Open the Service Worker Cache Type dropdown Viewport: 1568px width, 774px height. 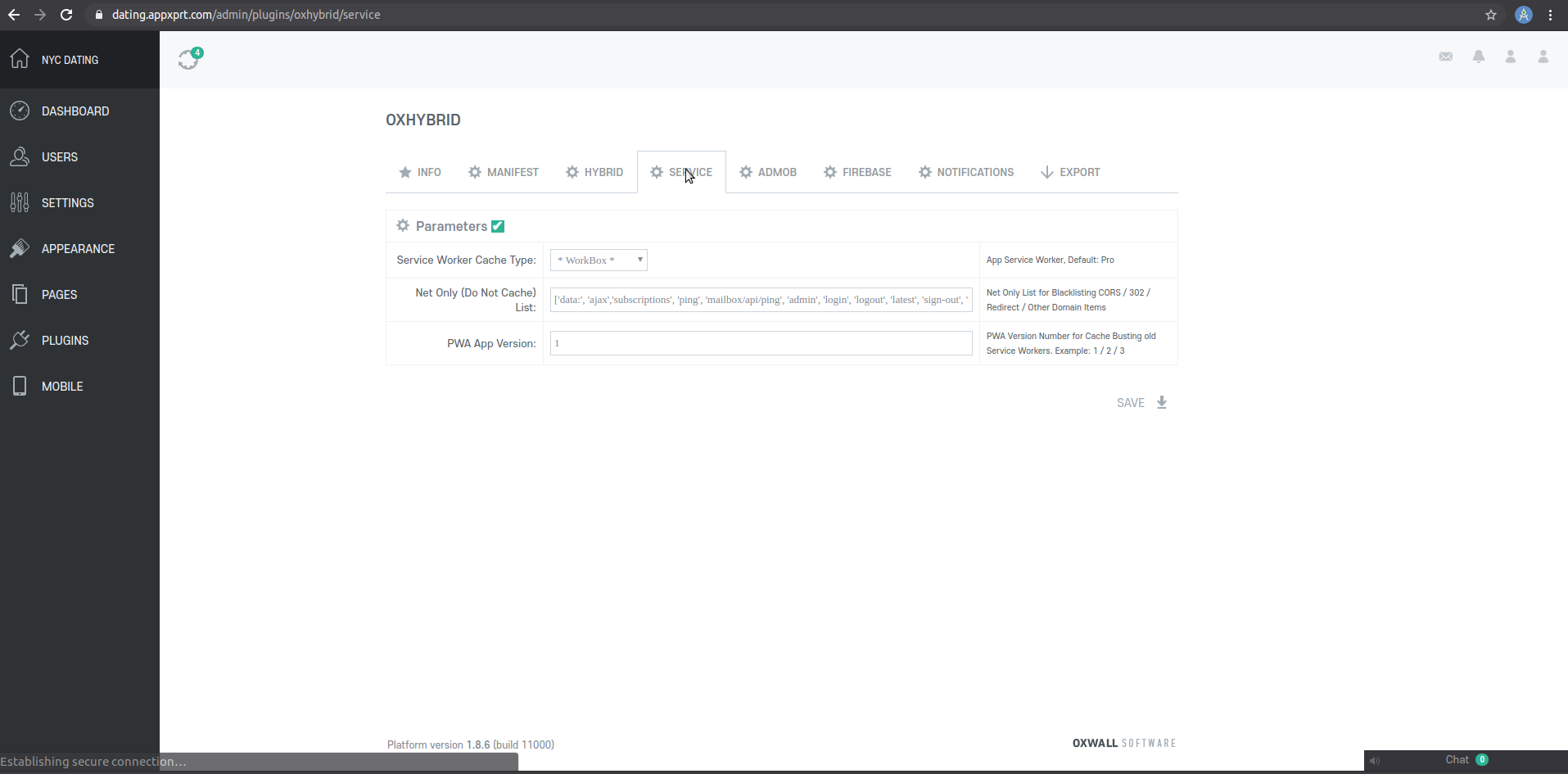point(599,260)
